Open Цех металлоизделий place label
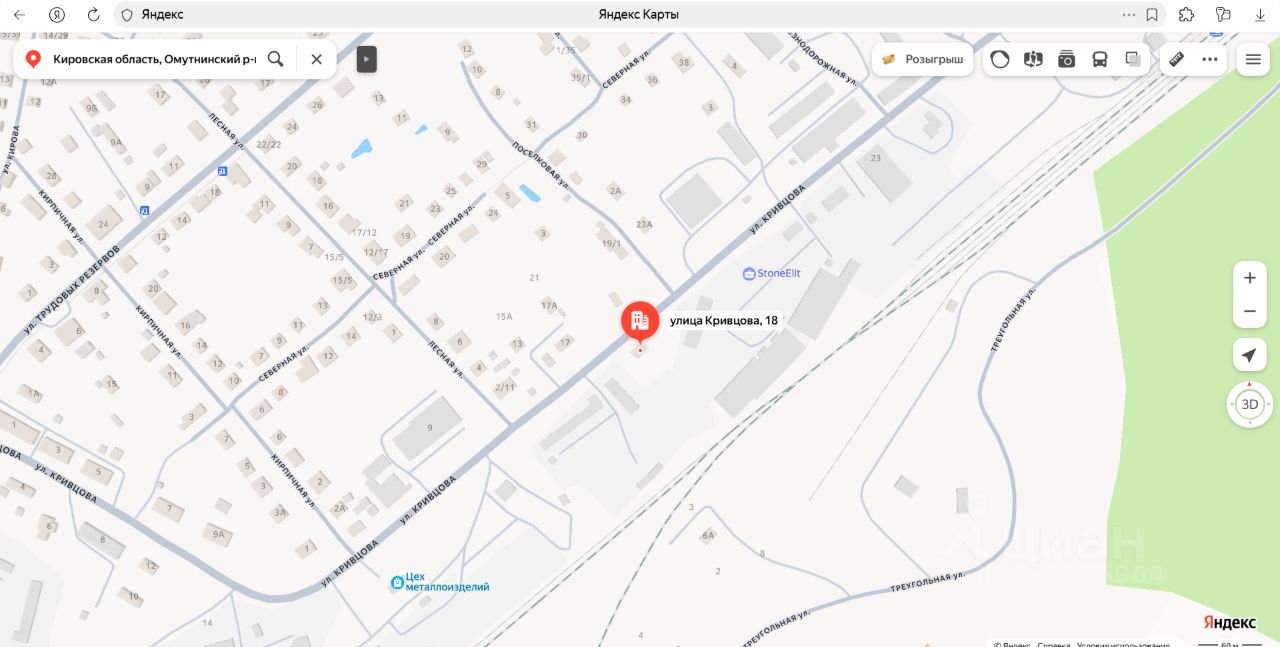This screenshot has height=647, width=1280. click(440, 581)
